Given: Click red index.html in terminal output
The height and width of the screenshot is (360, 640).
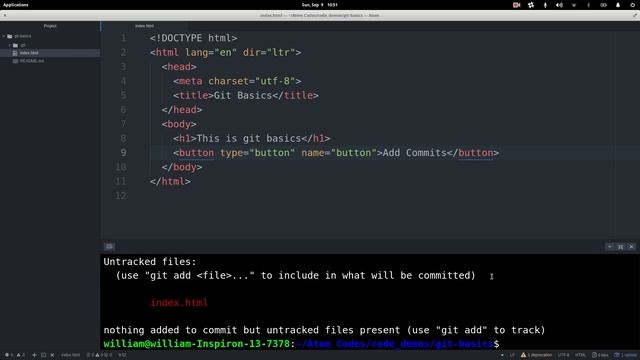Looking at the screenshot, I should pos(179,303).
